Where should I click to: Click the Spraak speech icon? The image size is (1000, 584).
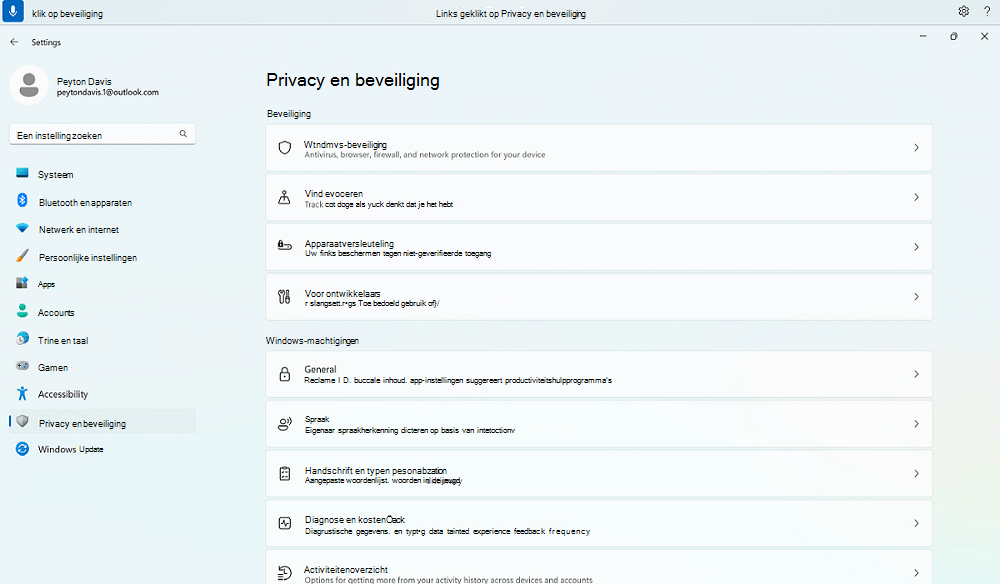click(x=284, y=424)
